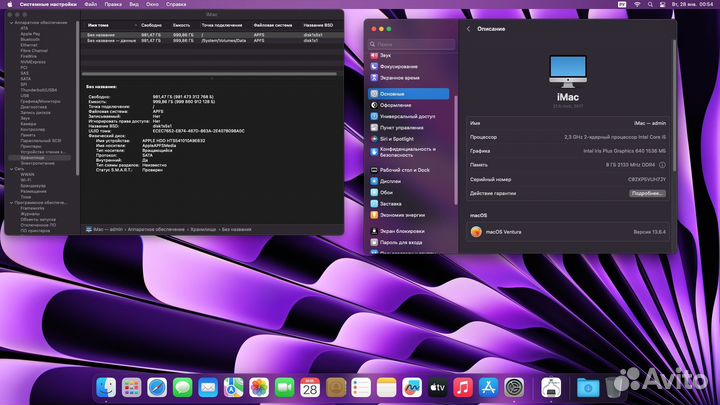
Task: Open the Окно menu
Action: pos(152,4)
